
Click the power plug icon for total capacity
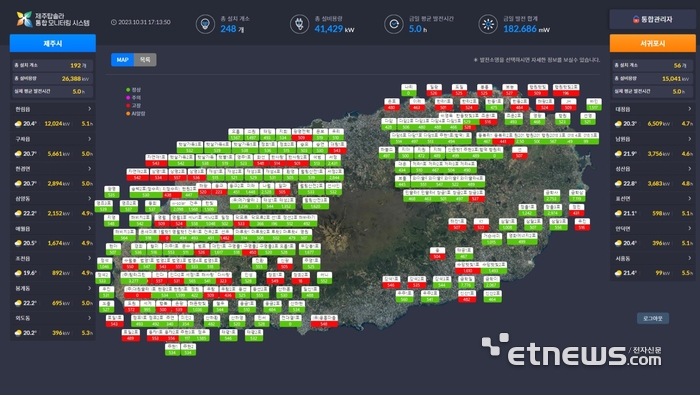[x=300, y=24]
